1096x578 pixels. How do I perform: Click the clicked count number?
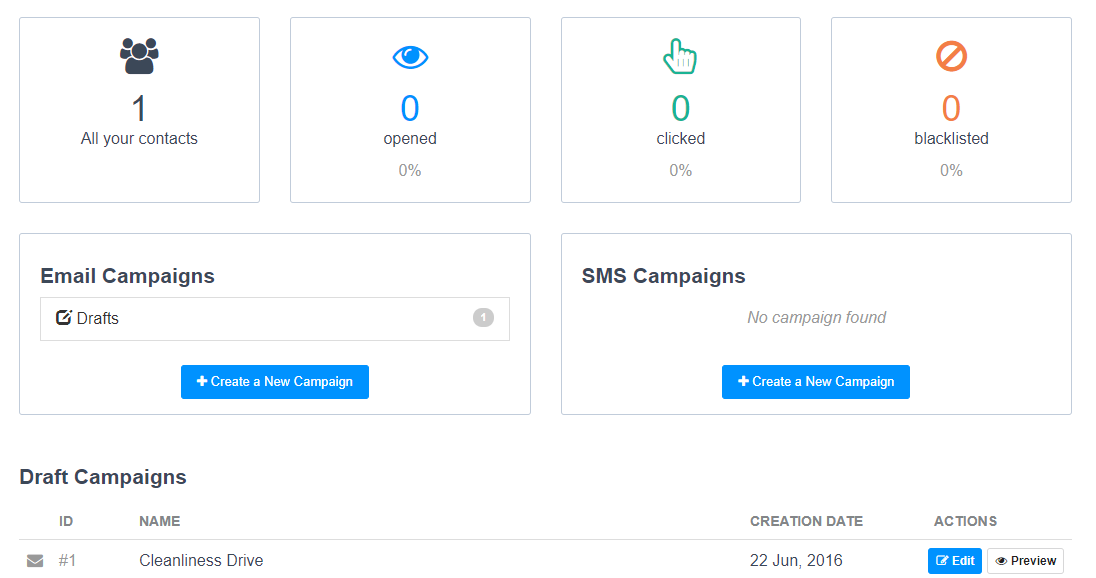[680, 108]
